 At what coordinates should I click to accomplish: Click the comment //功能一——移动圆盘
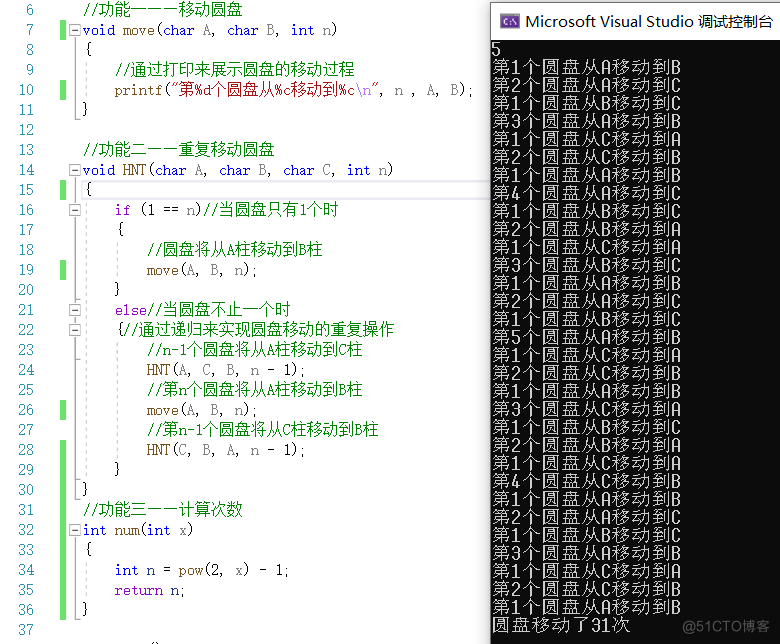click(163, 9)
